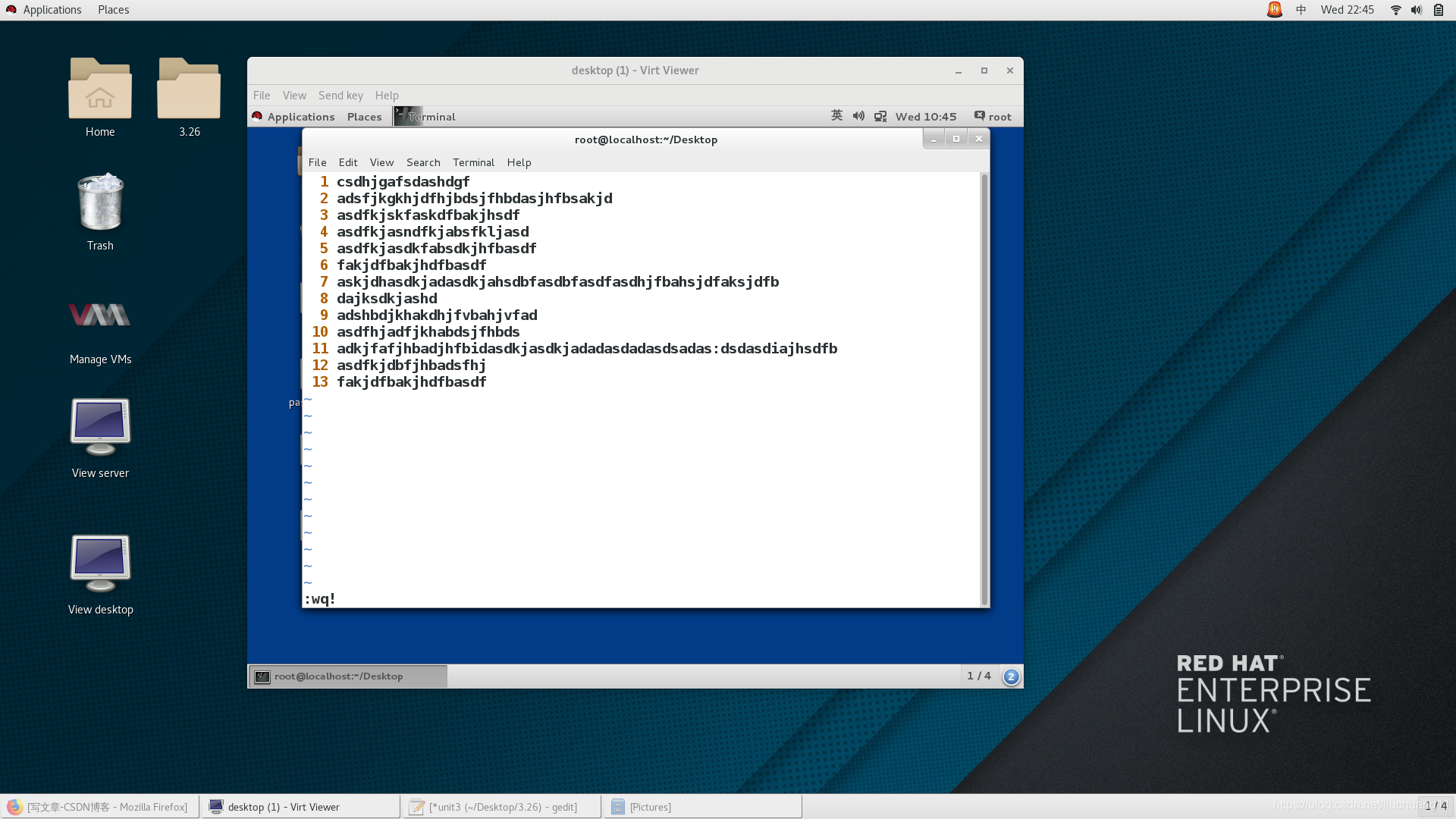Image resolution: width=1456 pixels, height=819 pixels.
Task: Click the terminal vertical scrollbar
Action: (x=984, y=390)
